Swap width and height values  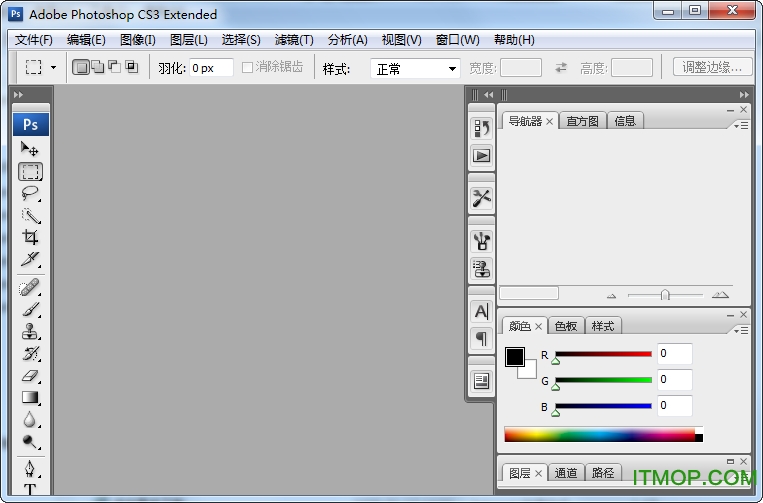click(561, 68)
